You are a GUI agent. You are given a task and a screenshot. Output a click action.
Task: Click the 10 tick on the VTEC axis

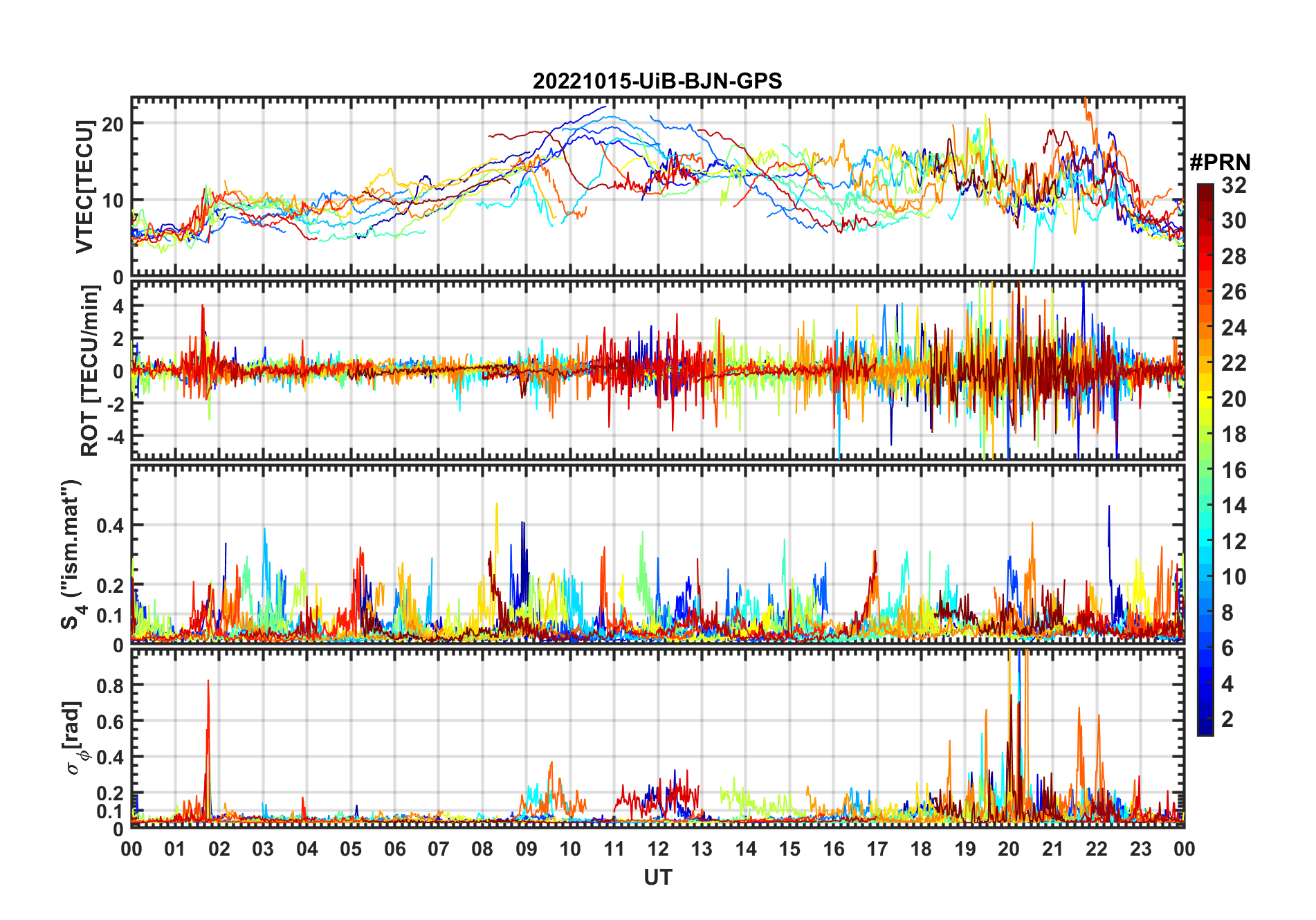(x=113, y=201)
